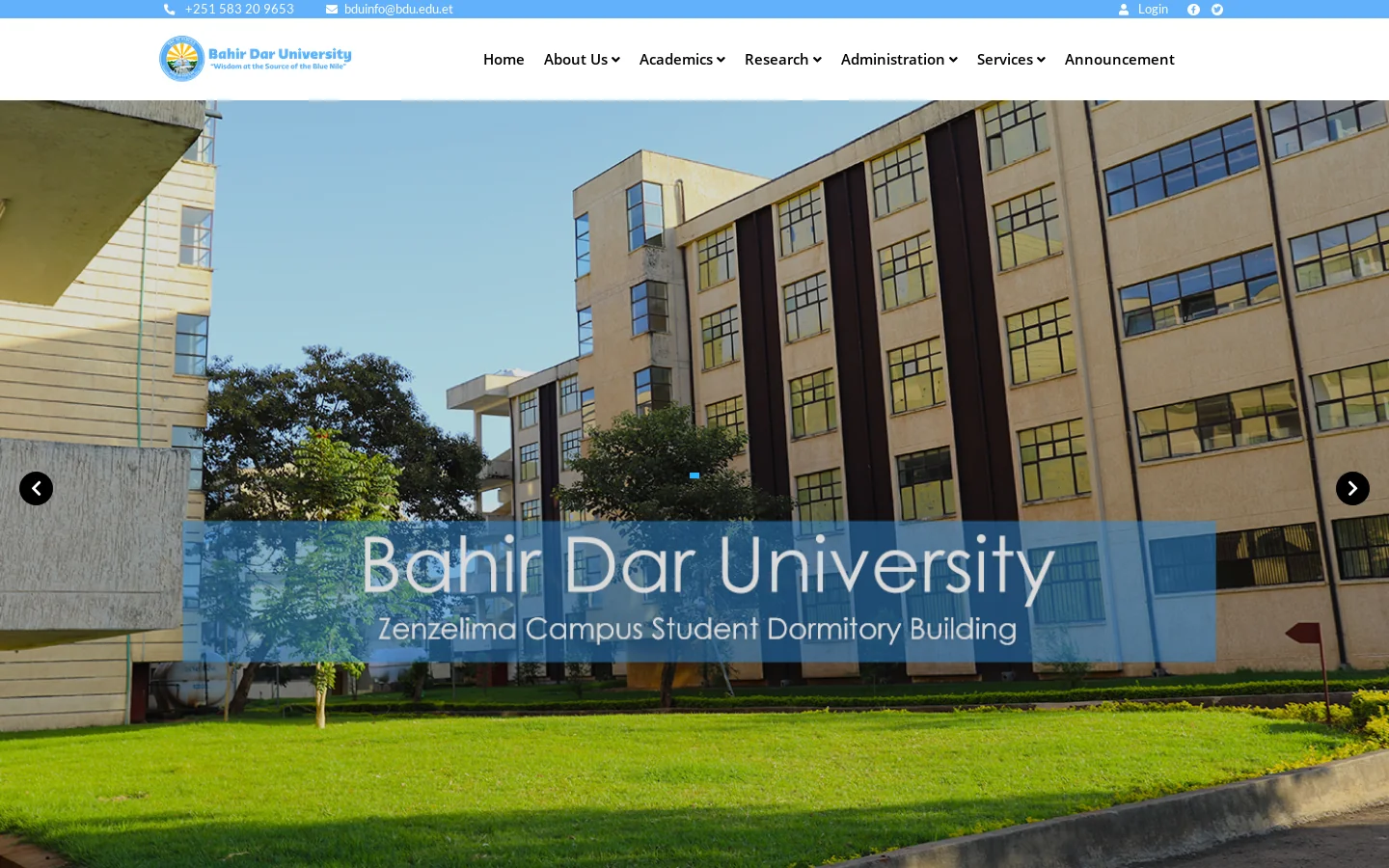Screen dimensions: 1389x868
Task: Expand the Services dropdown
Action: [1011, 60]
